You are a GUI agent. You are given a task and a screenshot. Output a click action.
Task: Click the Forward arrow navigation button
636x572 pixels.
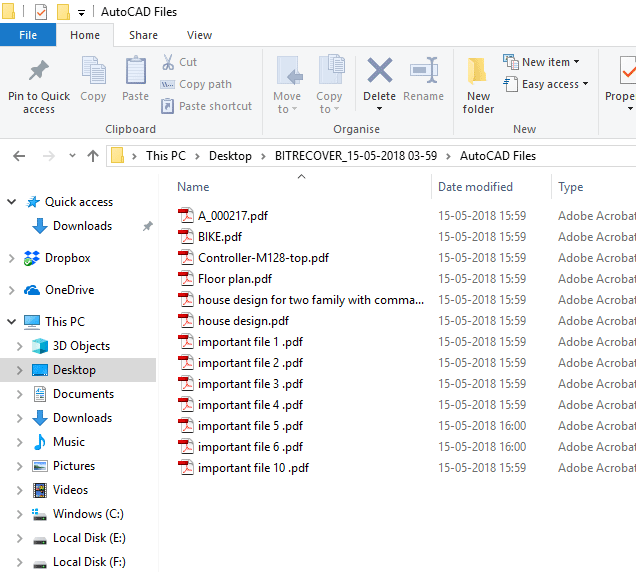49,156
